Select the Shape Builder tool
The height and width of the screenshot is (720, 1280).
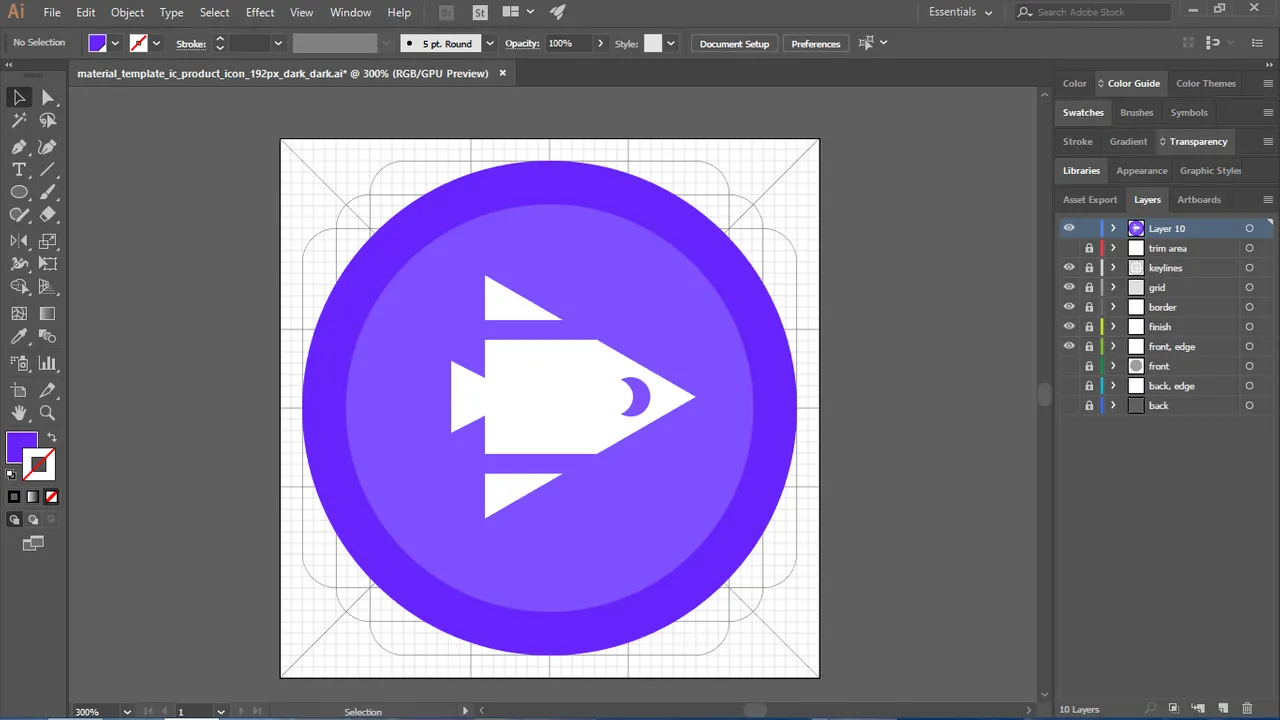coord(19,287)
